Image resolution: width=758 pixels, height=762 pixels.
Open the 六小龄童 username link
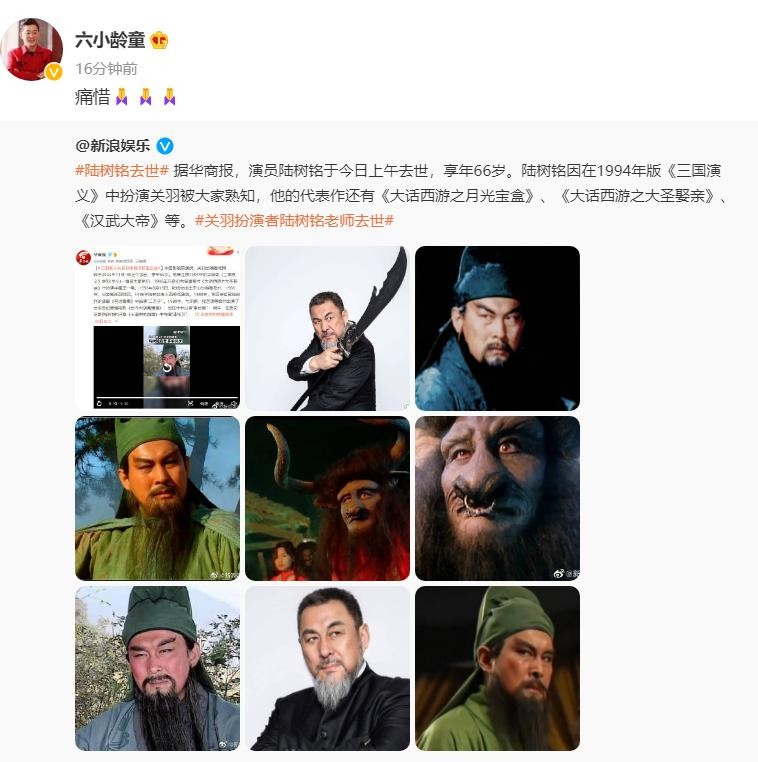point(110,40)
